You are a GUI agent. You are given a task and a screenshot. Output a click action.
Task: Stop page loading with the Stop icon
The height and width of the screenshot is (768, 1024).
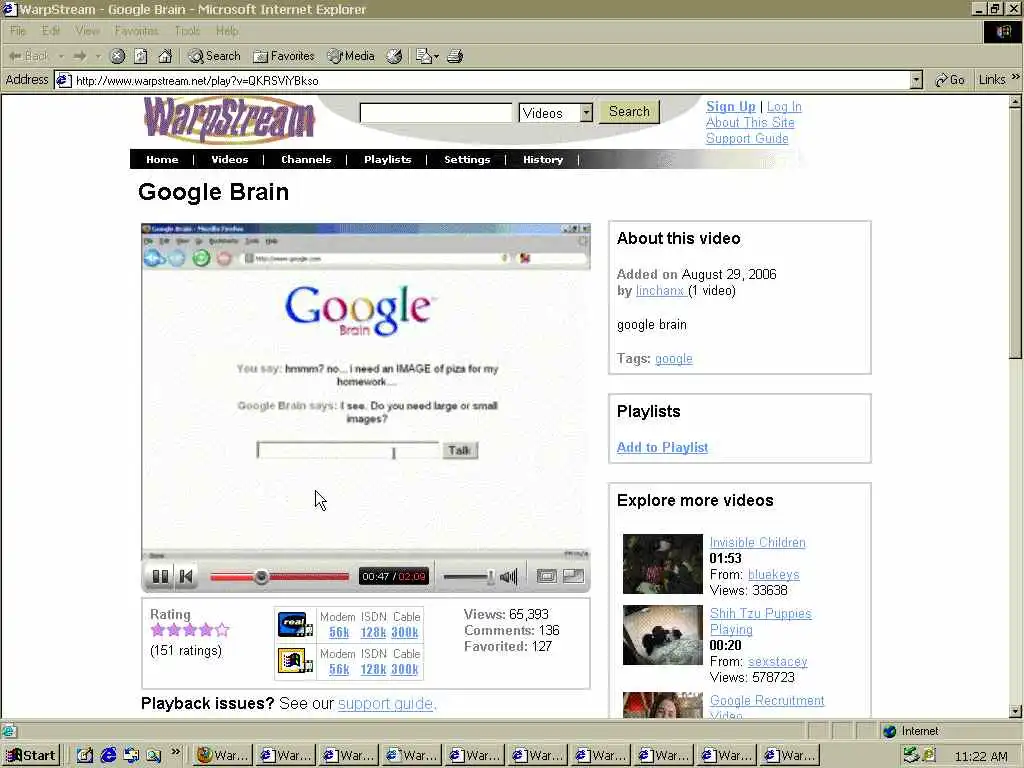pos(118,56)
